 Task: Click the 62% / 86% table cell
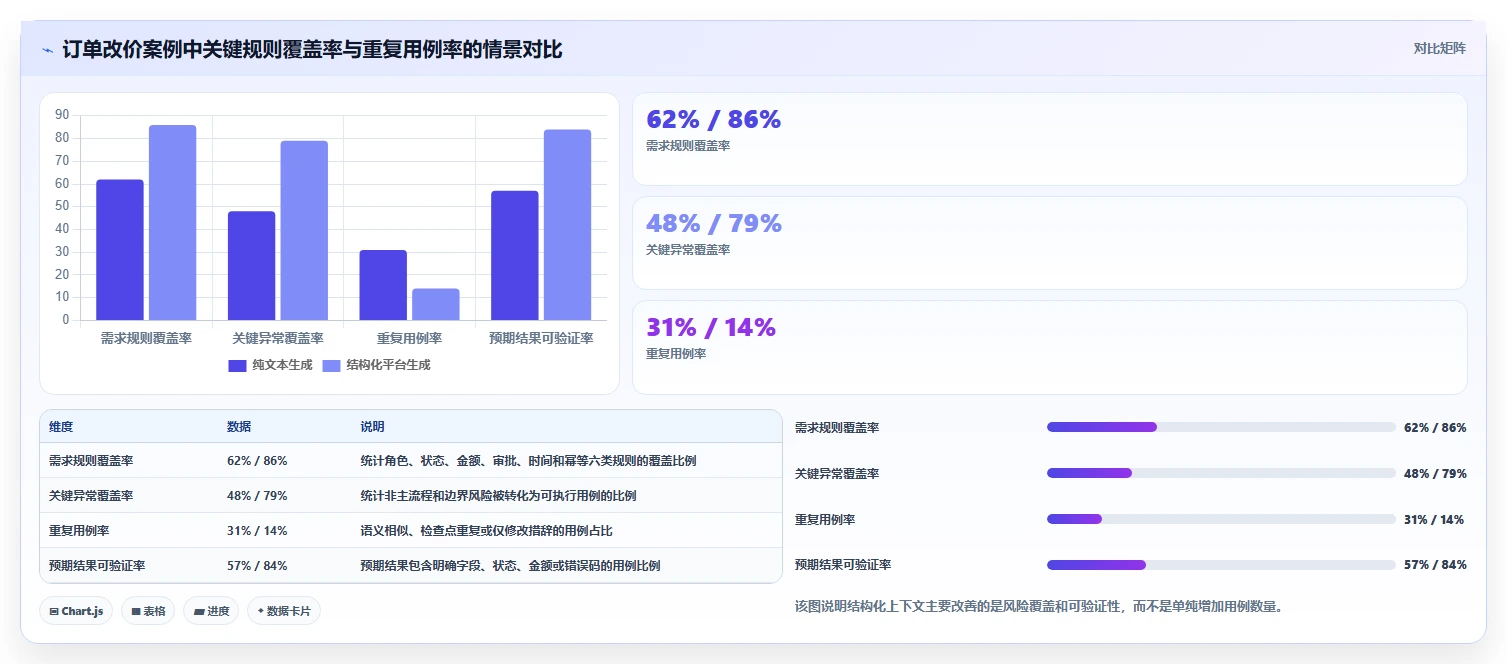[x=257, y=461]
